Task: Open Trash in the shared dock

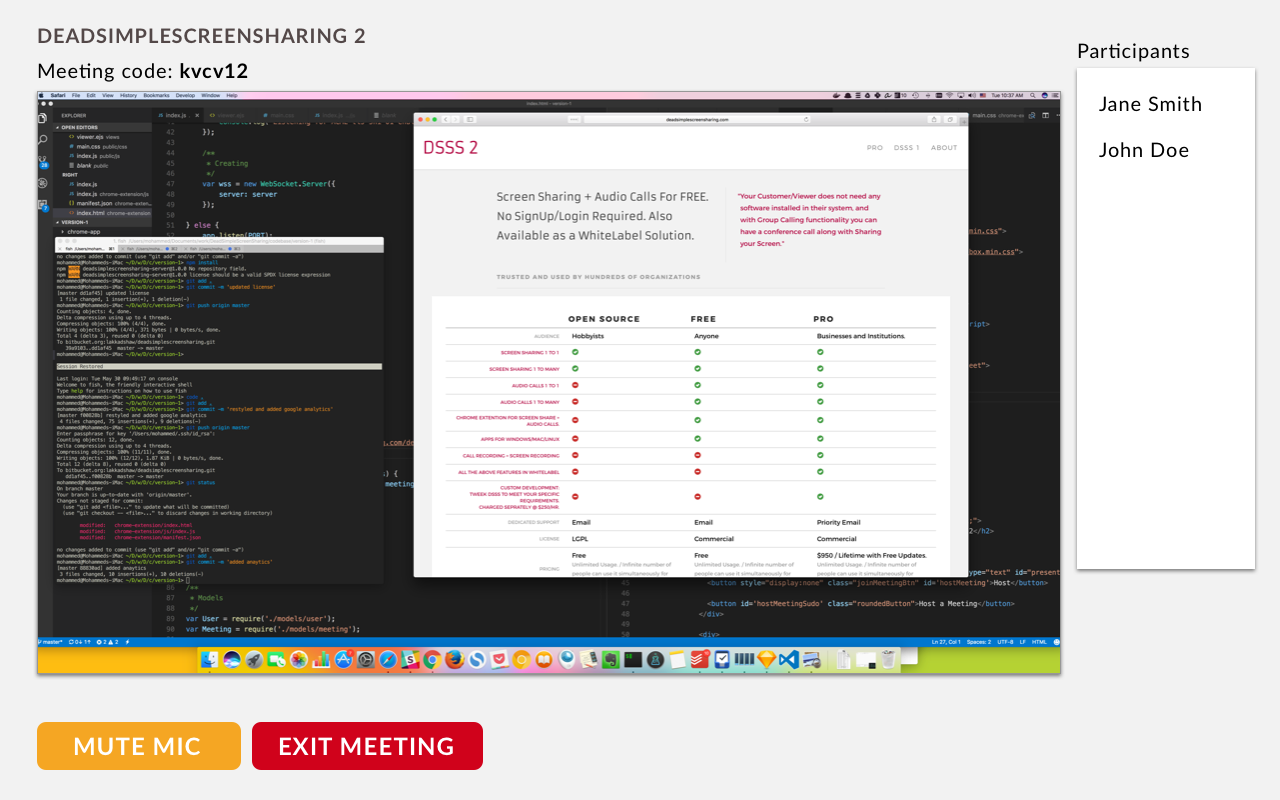Action: point(888,659)
